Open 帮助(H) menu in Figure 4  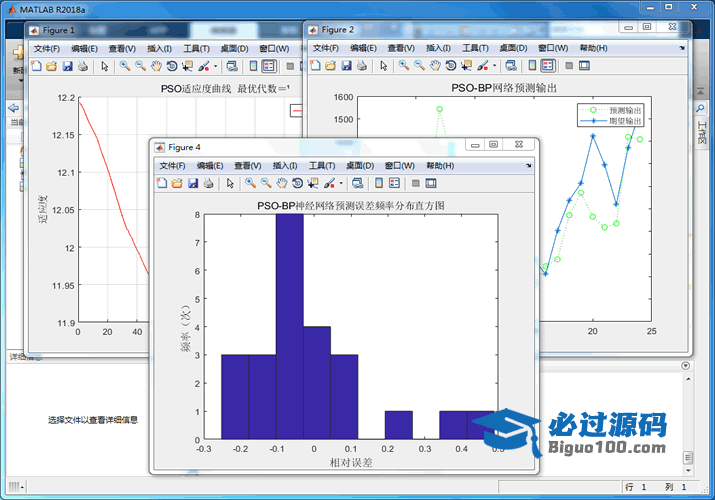(440, 166)
